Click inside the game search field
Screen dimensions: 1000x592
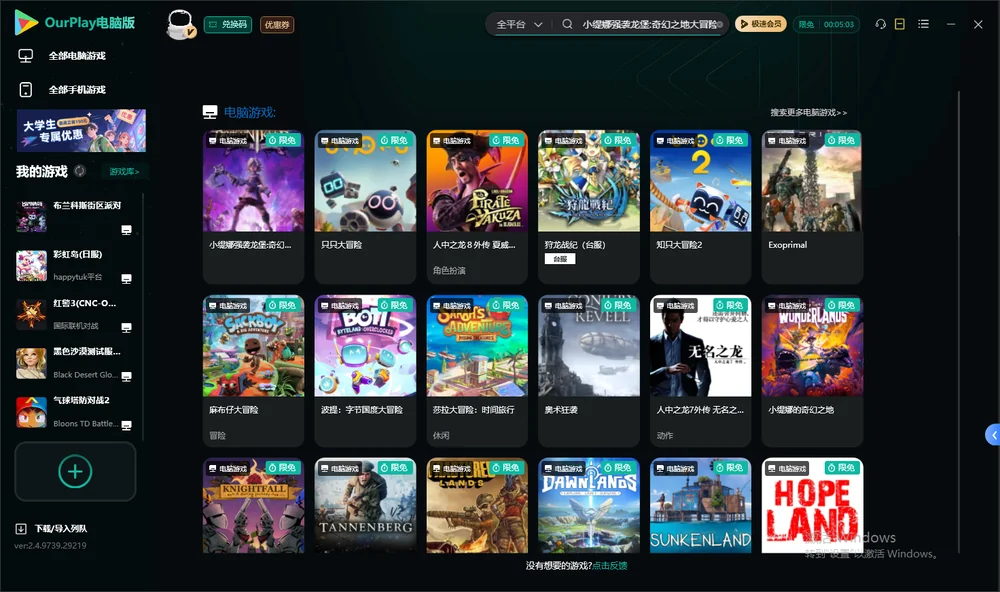tap(649, 24)
